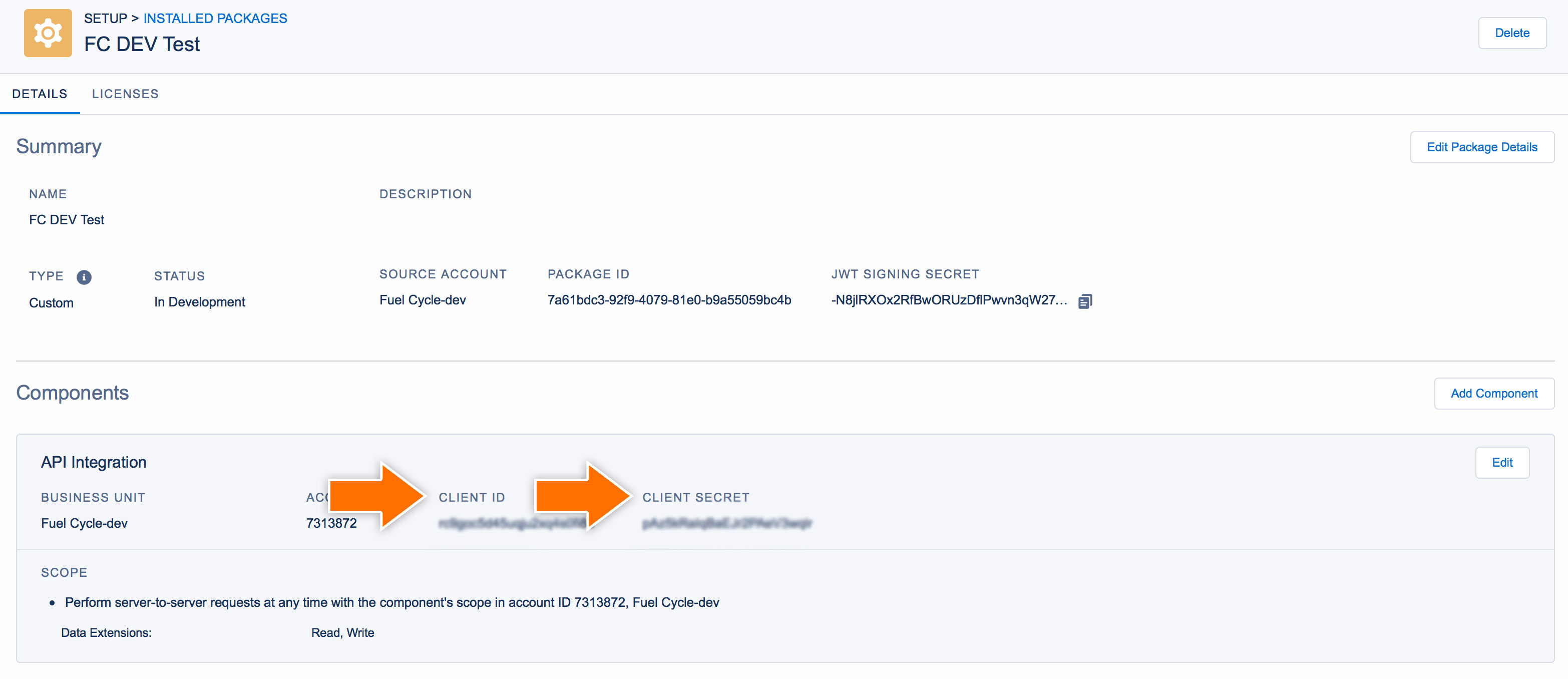
Task: Click the truncated JWT signing secret value
Action: tap(949, 299)
